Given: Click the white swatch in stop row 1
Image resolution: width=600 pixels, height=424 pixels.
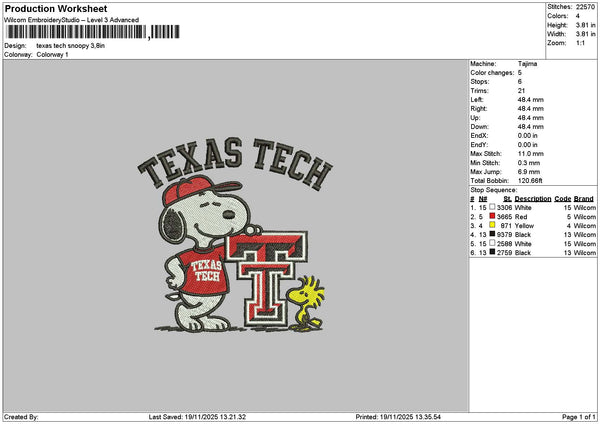Looking at the screenshot, I should tap(492, 207).
